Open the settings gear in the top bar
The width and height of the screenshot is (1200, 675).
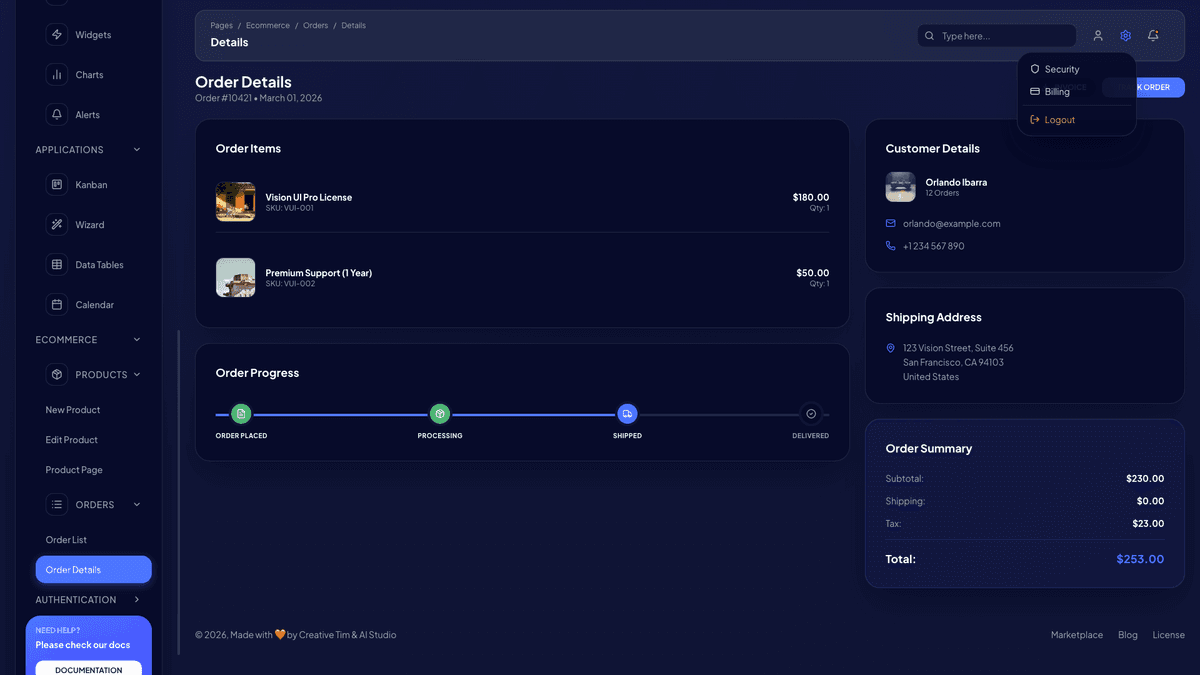click(1125, 35)
